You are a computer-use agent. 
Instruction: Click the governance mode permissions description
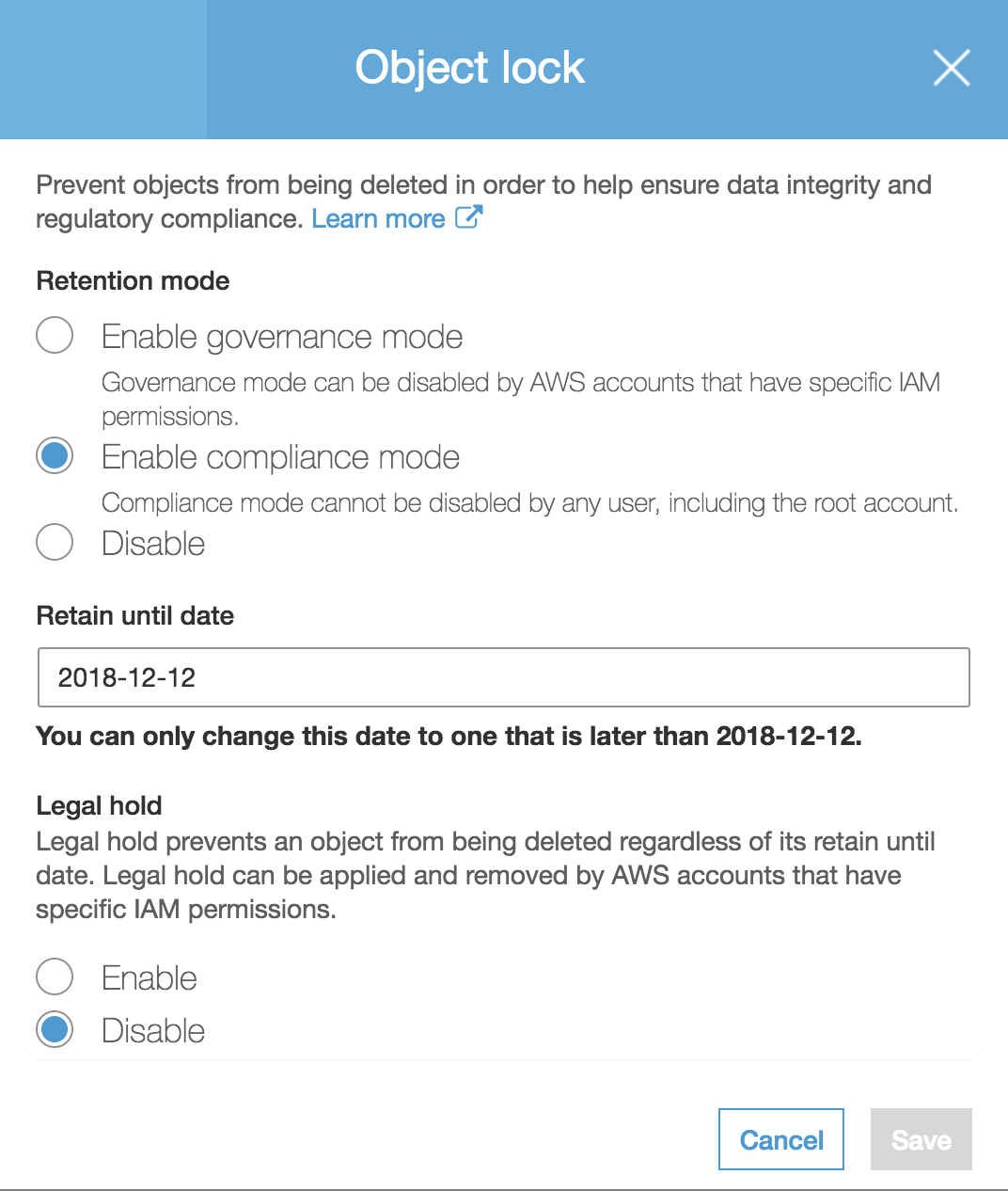click(521, 382)
